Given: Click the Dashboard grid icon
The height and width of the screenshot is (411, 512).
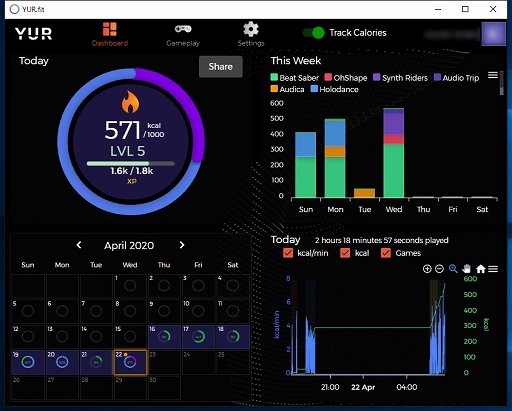Looking at the screenshot, I should 110,29.
